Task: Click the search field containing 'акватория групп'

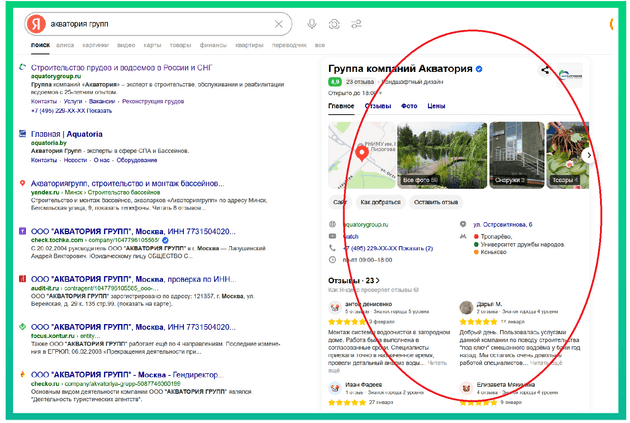Action: [x=159, y=24]
